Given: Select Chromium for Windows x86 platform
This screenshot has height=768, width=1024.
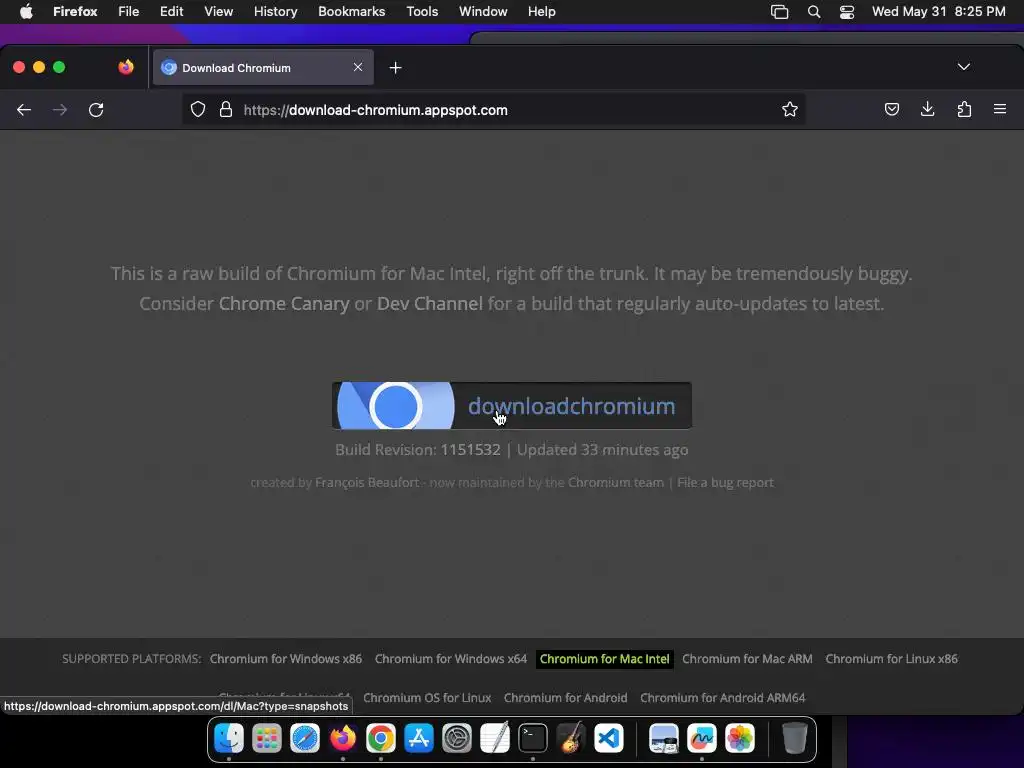Looking at the screenshot, I should [x=285, y=659].
